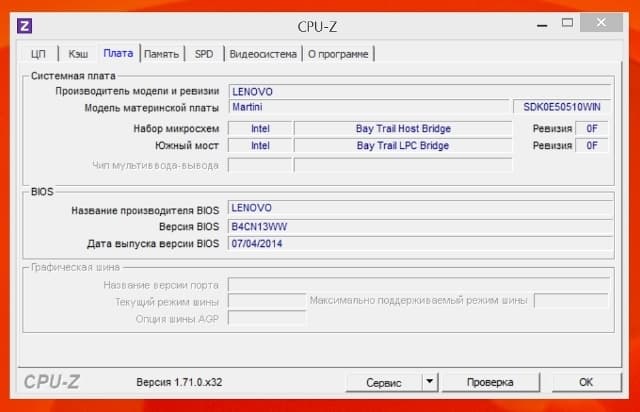Click the Проверка button
640x412 pixels.
[490, 382]
